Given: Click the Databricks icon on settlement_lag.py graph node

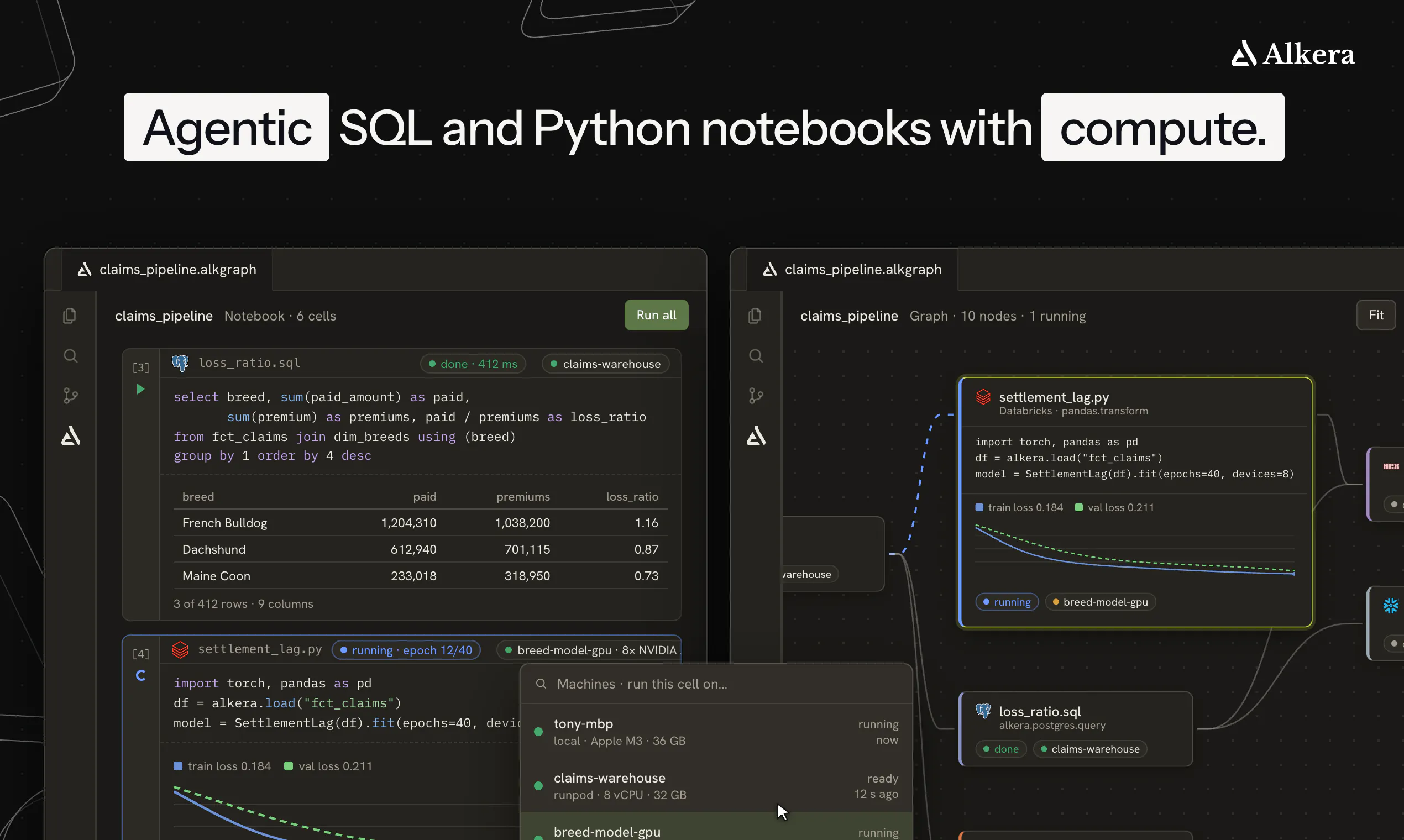Looking at the screenshot, I should tap(983, 397).
